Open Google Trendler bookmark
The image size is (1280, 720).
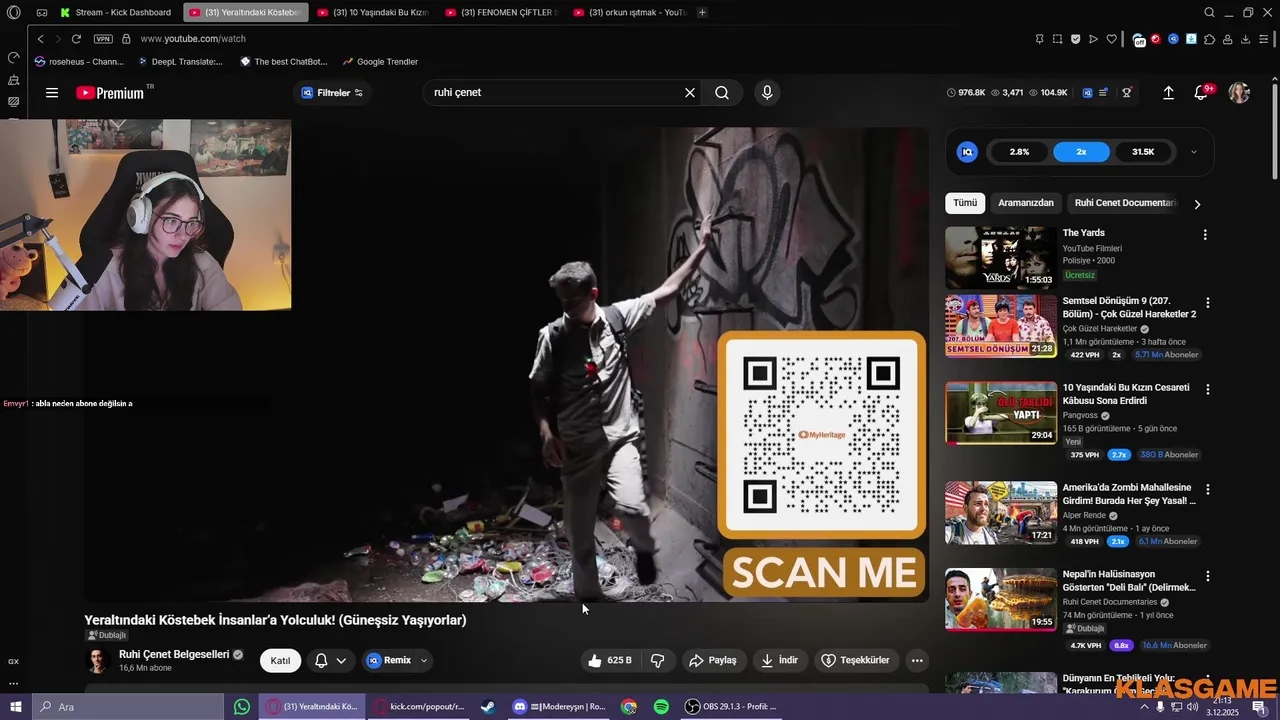click(x=380, y=62)
